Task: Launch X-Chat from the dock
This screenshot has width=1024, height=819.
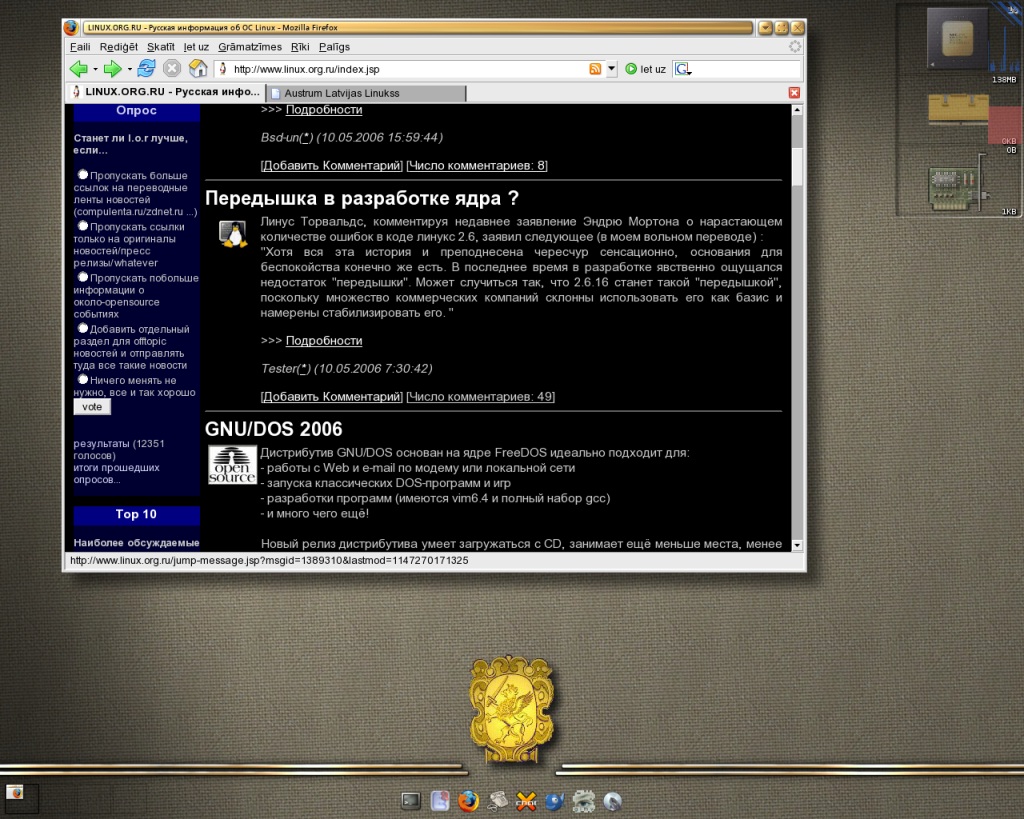Action: (526, 801)
